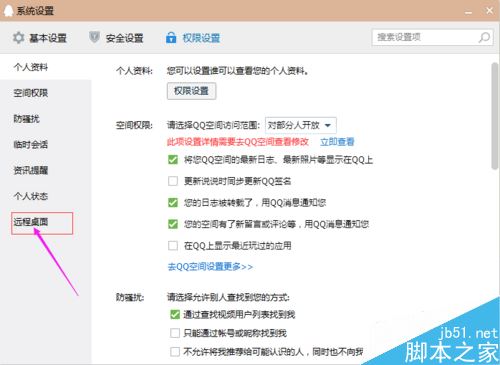
Task: Click the 权限设置 button under 个人资料
Action: [x=191, y=91]
